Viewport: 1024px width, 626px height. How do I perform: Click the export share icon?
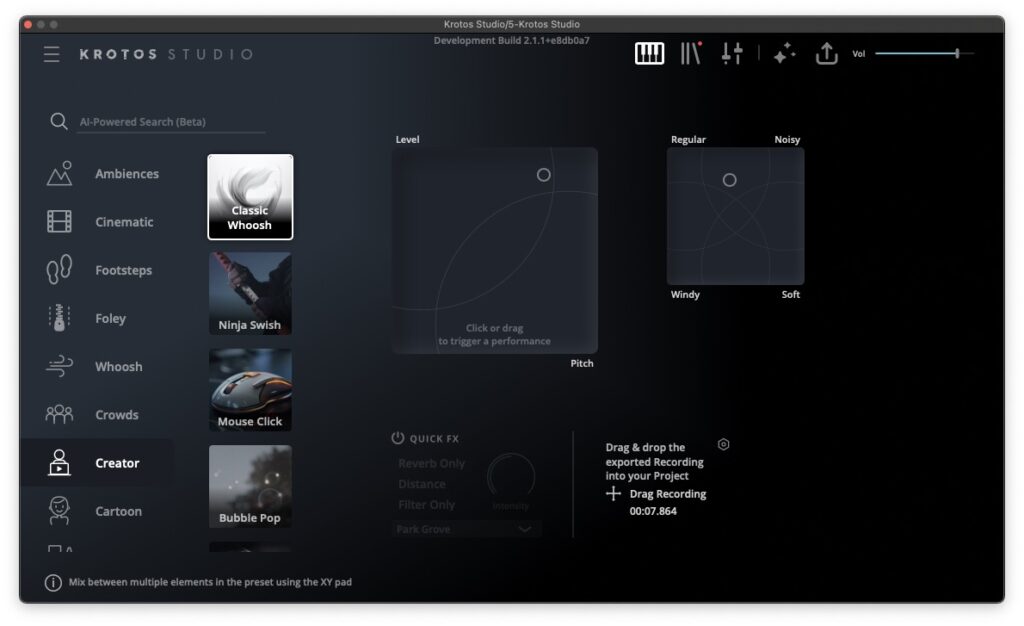(826, 54)
